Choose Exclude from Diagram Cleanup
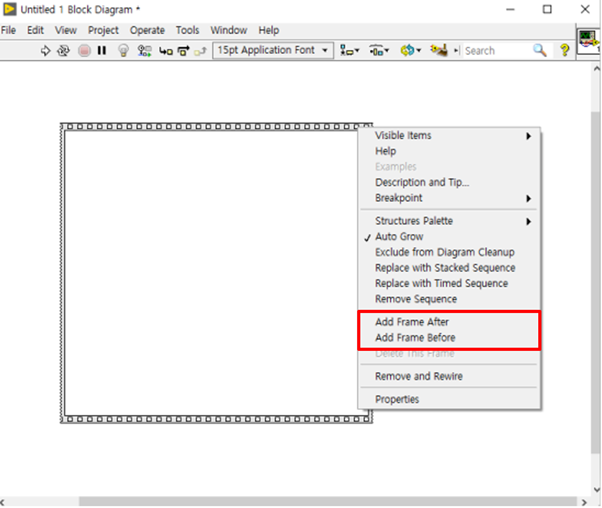Screen dimensions: 602x508 (449, 252)
